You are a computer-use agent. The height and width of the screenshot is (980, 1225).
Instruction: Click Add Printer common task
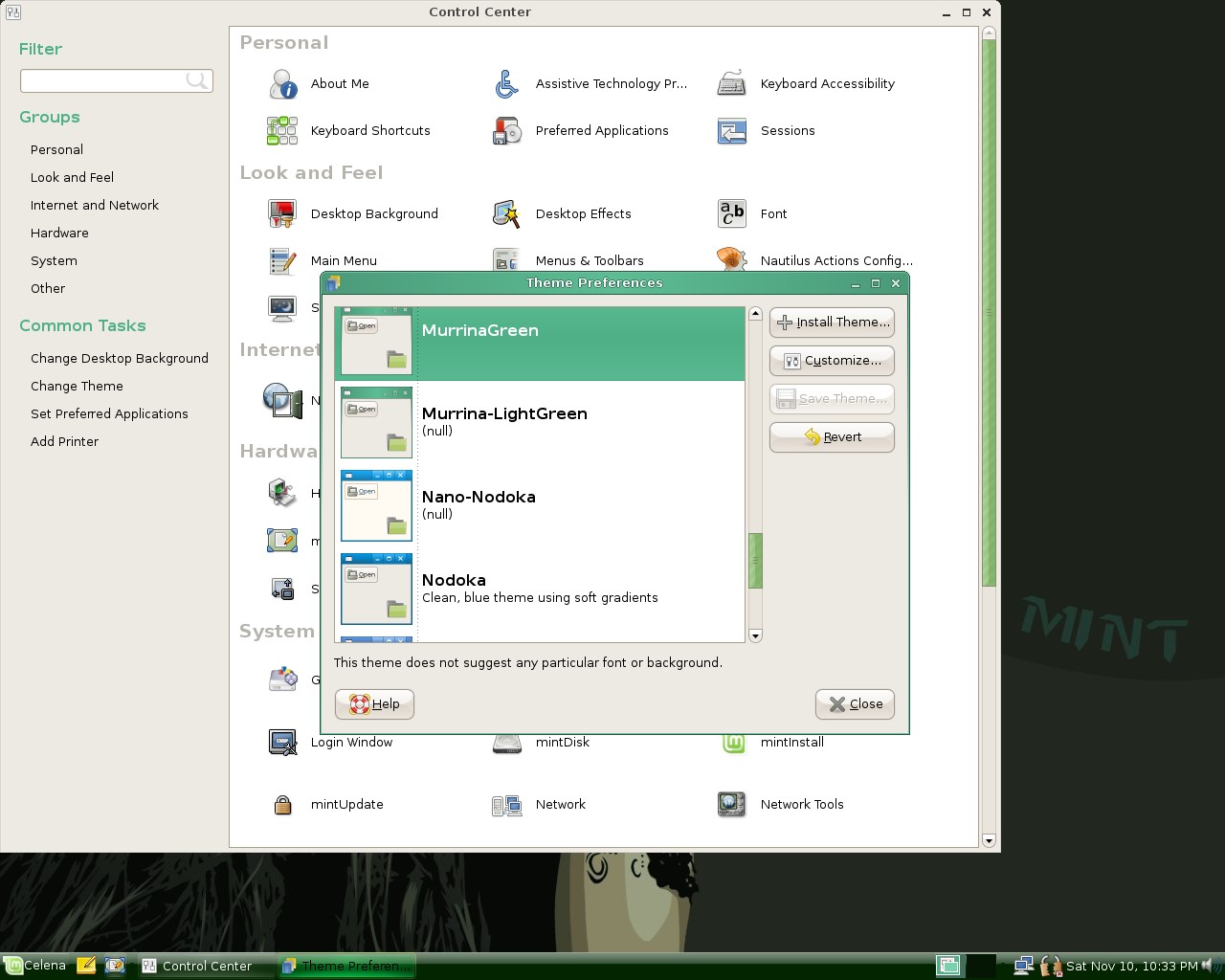point(64,442)
